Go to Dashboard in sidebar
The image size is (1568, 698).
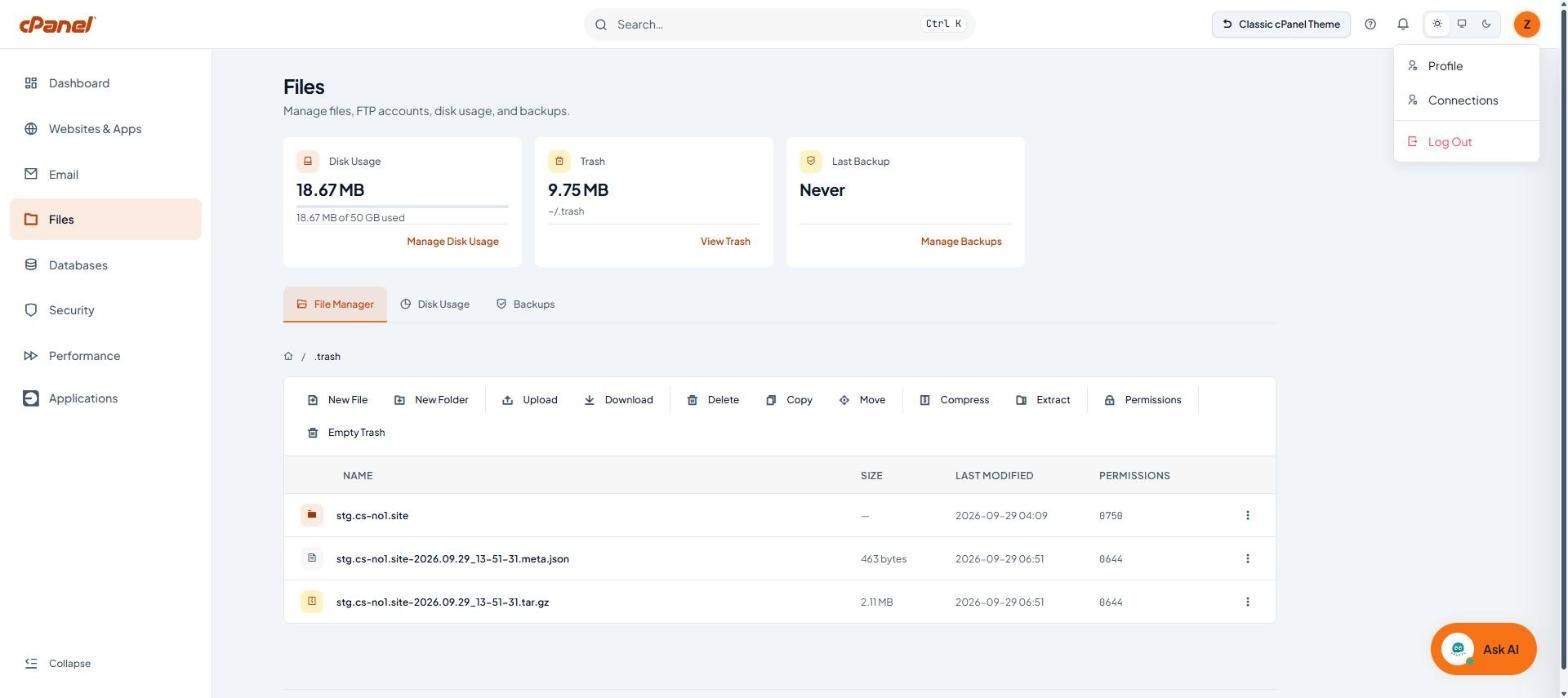click(x=105, y=83)
